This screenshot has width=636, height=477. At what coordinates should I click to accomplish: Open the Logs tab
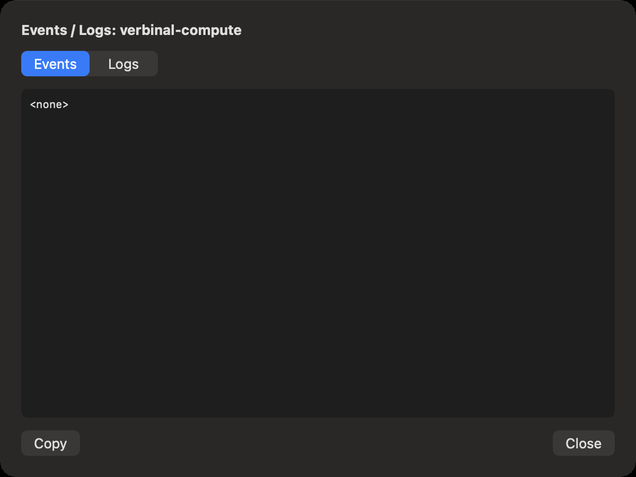pyautogui.click(x=123, y=64)
